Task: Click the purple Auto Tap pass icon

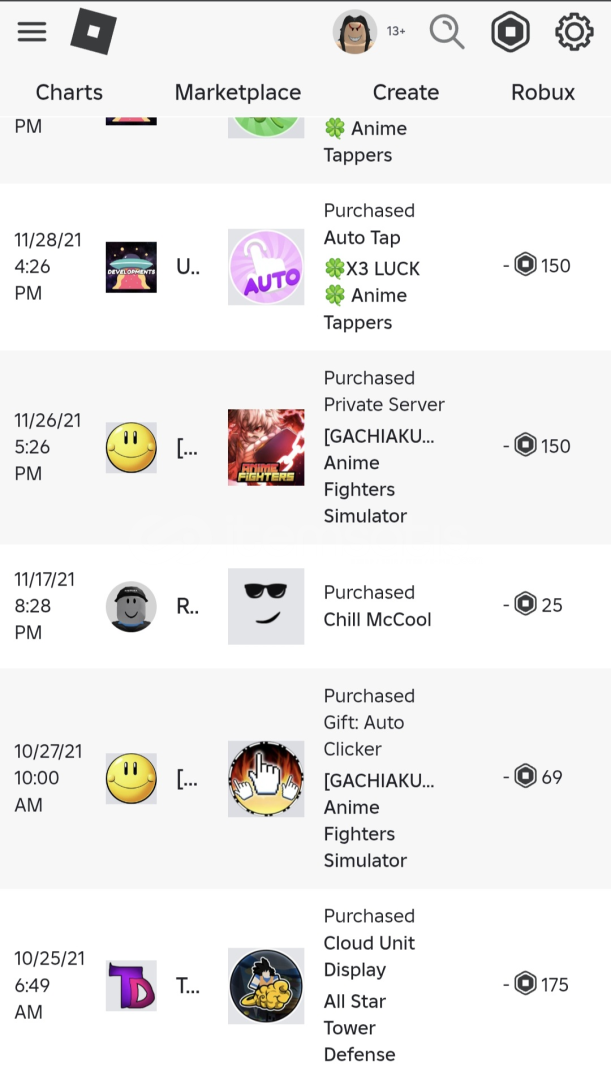Action: (x=266, y=267)
